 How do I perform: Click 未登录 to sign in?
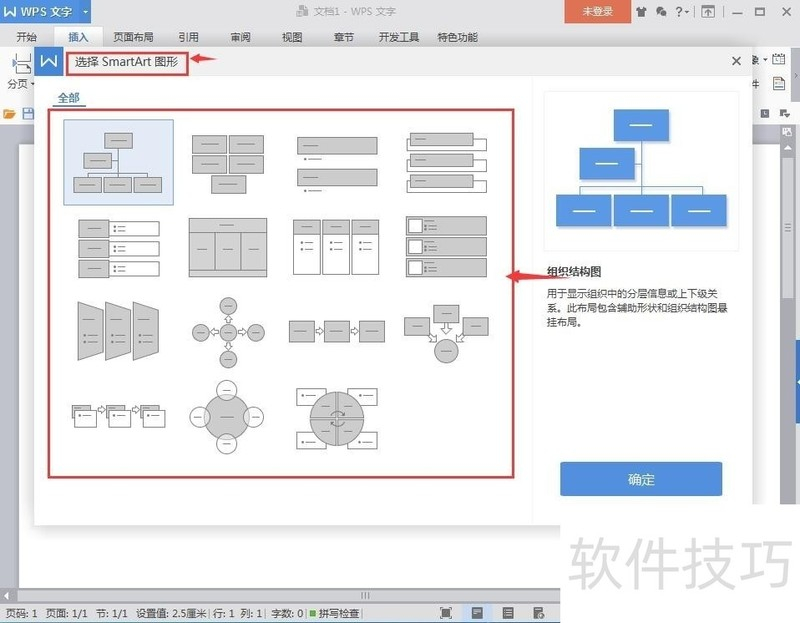[597, 12]
